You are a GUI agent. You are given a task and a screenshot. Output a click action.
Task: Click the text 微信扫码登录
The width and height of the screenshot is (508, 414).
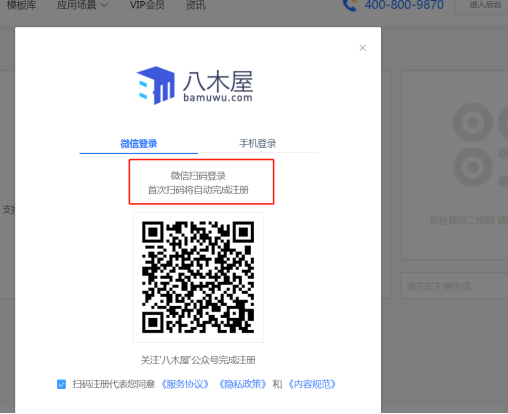(x=198, y=176)
